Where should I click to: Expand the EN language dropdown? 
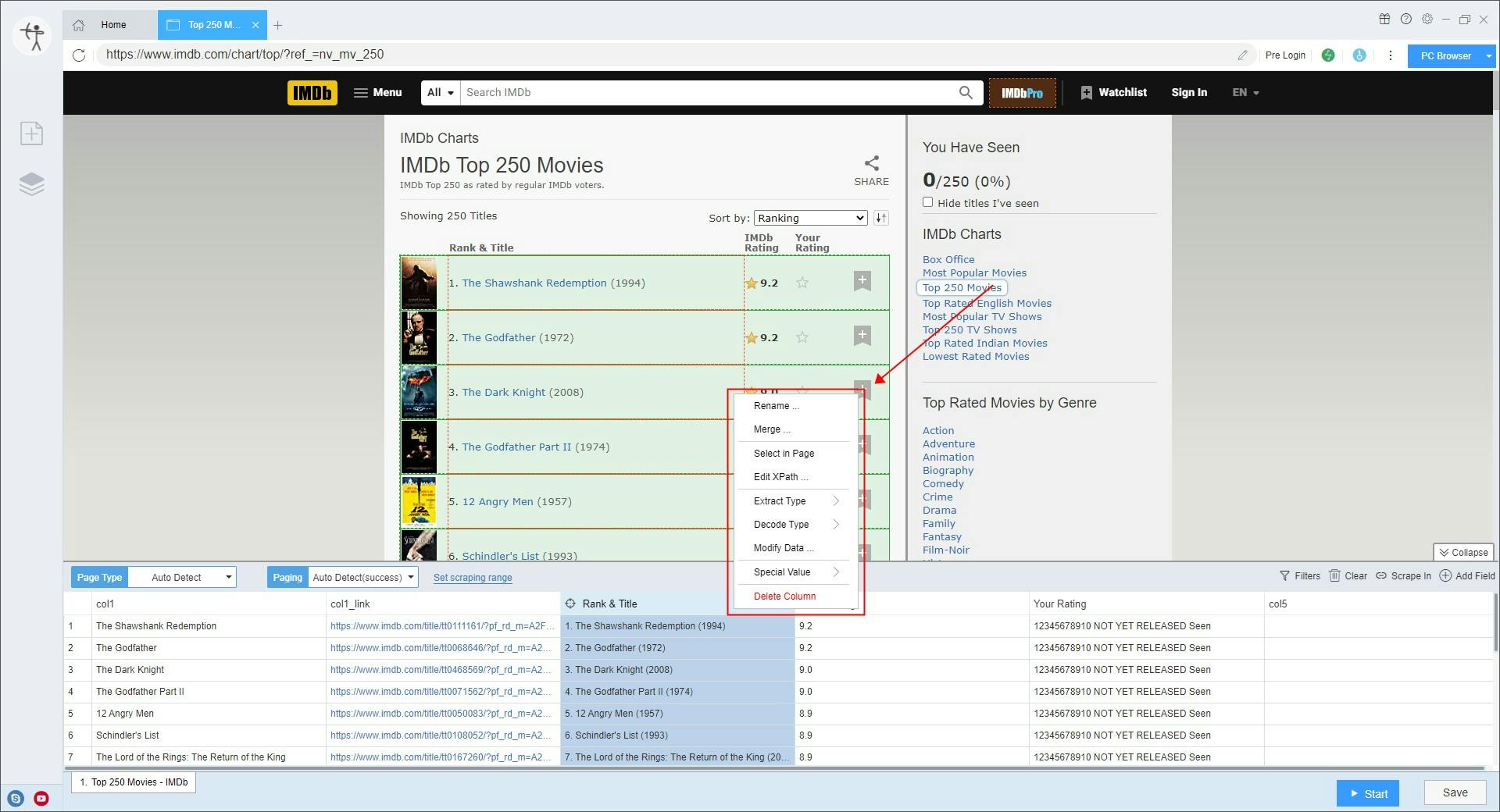[x=1245, y=92]
